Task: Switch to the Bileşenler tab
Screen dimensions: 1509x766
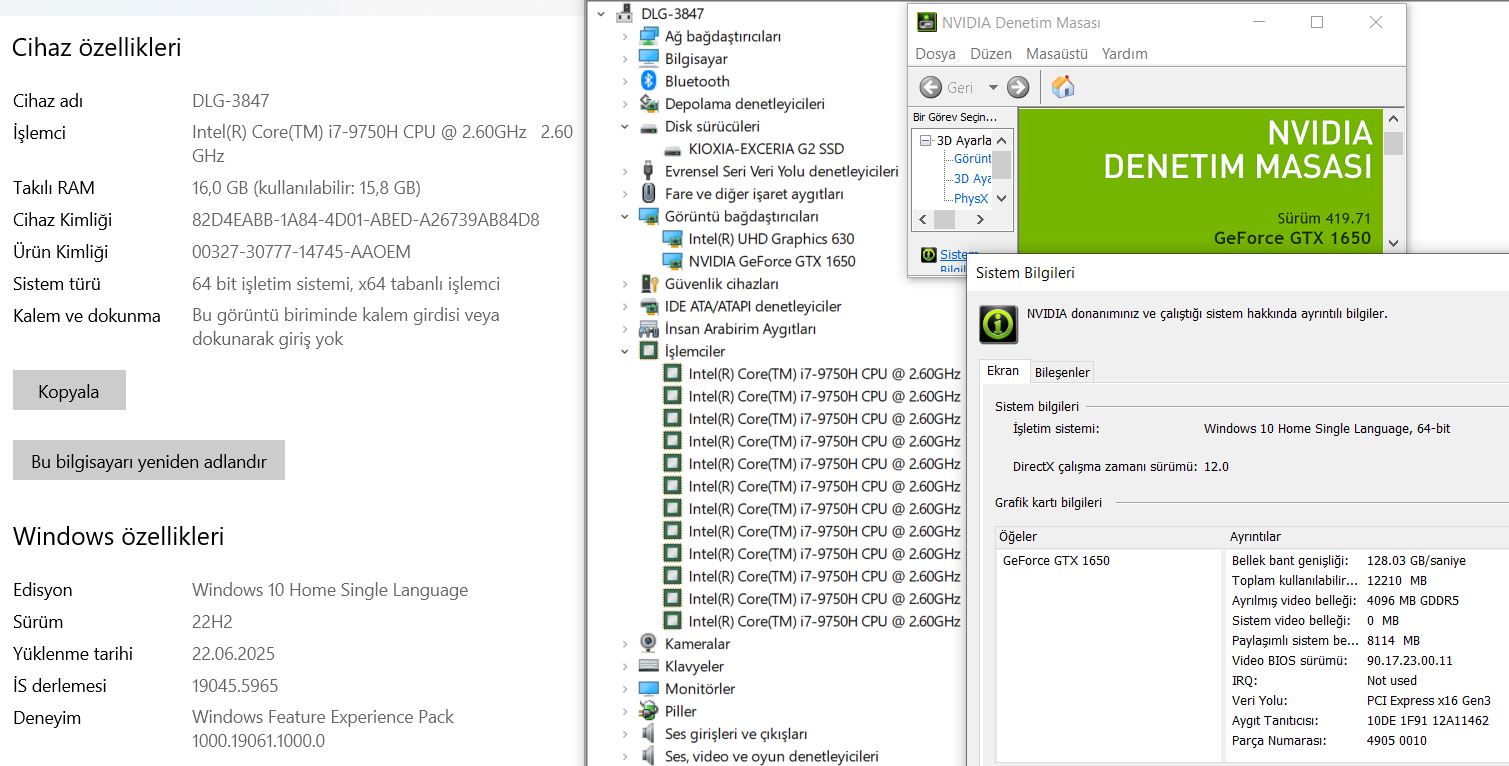Action: (1062, 372)
